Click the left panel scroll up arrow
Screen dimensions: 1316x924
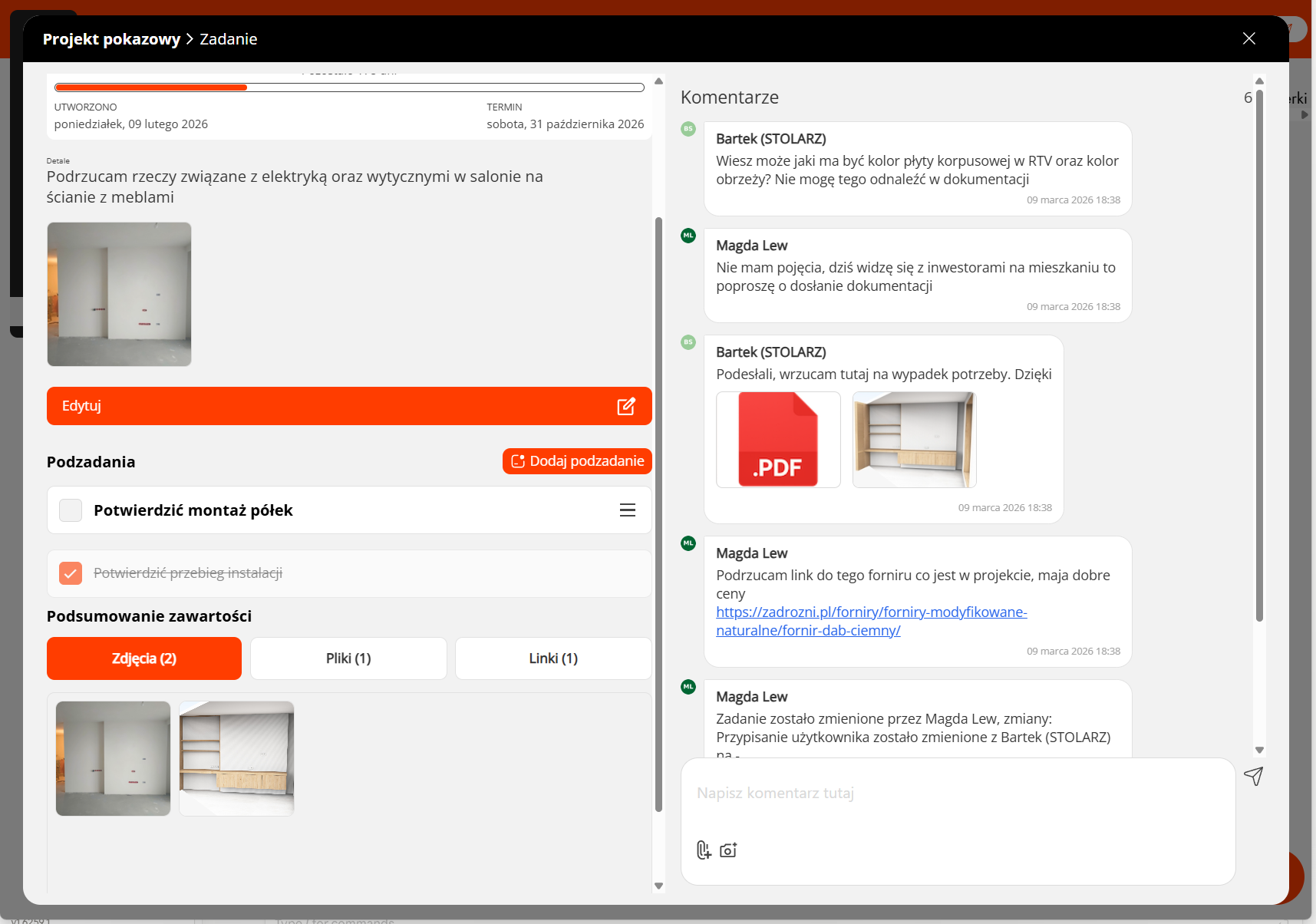658,81
